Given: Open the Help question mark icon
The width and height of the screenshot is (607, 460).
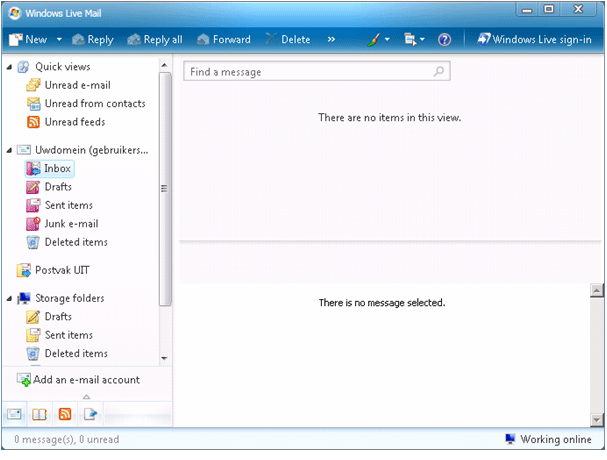Looking at the screenshot, I should tap(444, 39).
